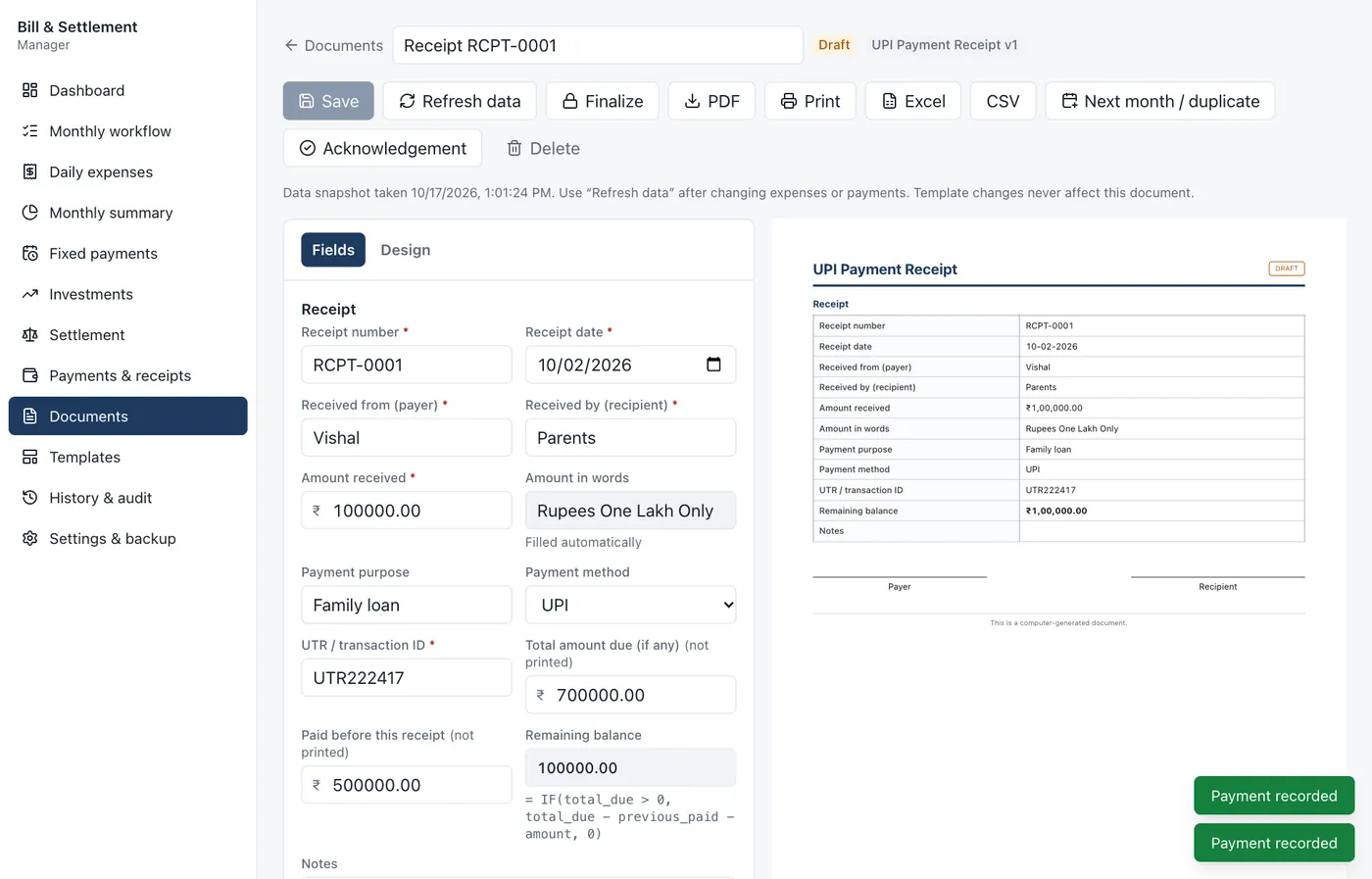Screen dimensions: 1372x879
Task: Edit the document title field
Action: (598, 45)
